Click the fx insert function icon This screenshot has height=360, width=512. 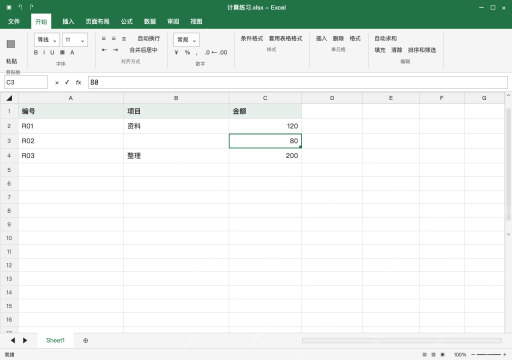click(x=78, y=82)
